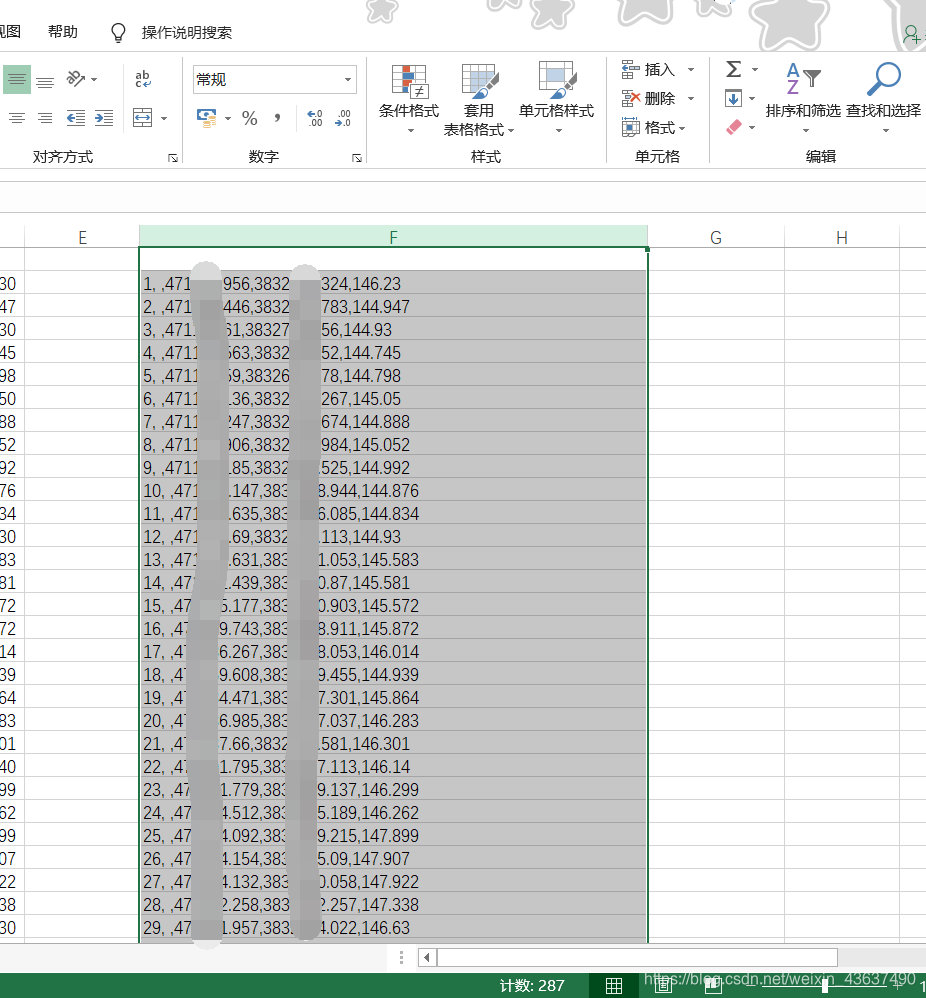The height and width of the screenshot is (998, 926).
Task: Click the lightbulb search icon
Action: pyautogui.click(x=118, y=32)
